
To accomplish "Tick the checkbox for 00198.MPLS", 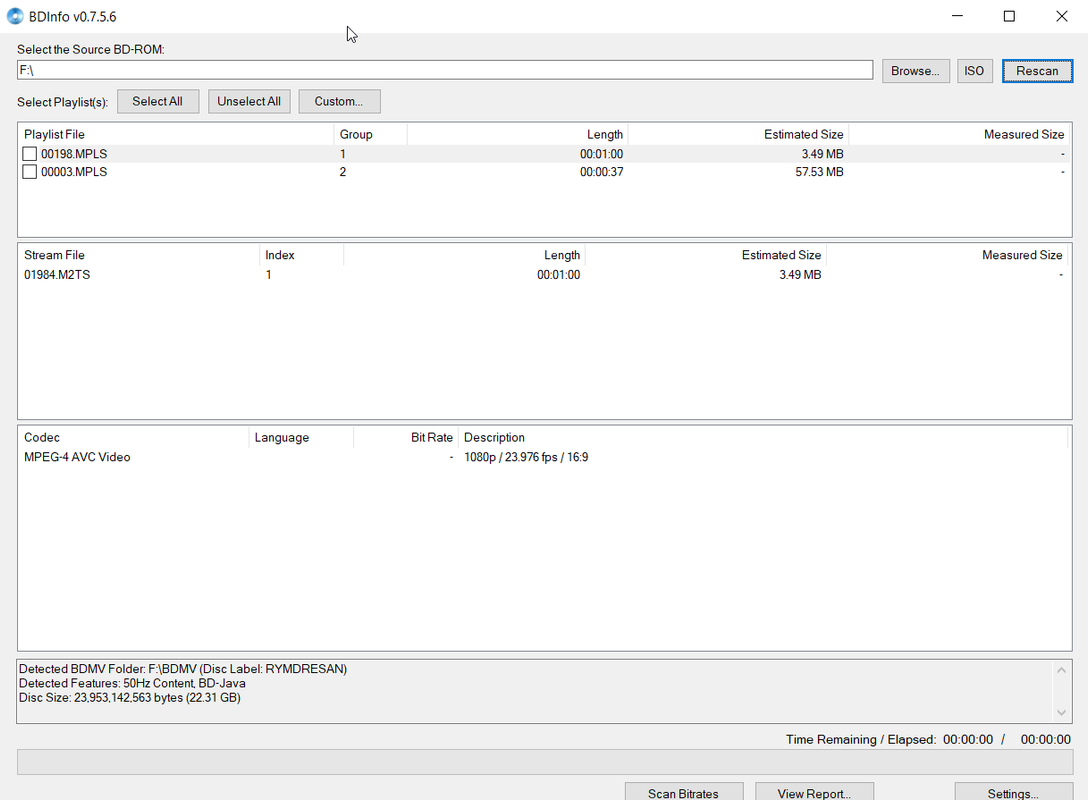I will pyautogui.click(x=29, y=154).
